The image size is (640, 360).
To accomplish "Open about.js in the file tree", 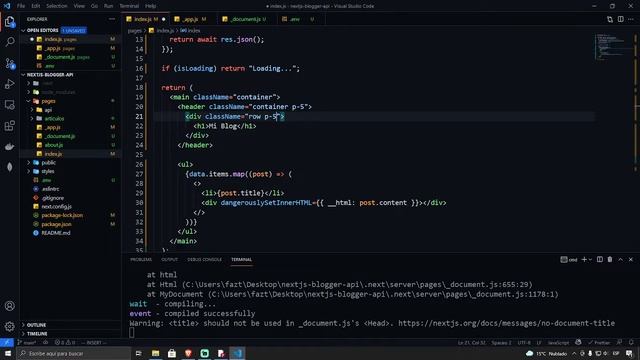I will coord(53,145).
